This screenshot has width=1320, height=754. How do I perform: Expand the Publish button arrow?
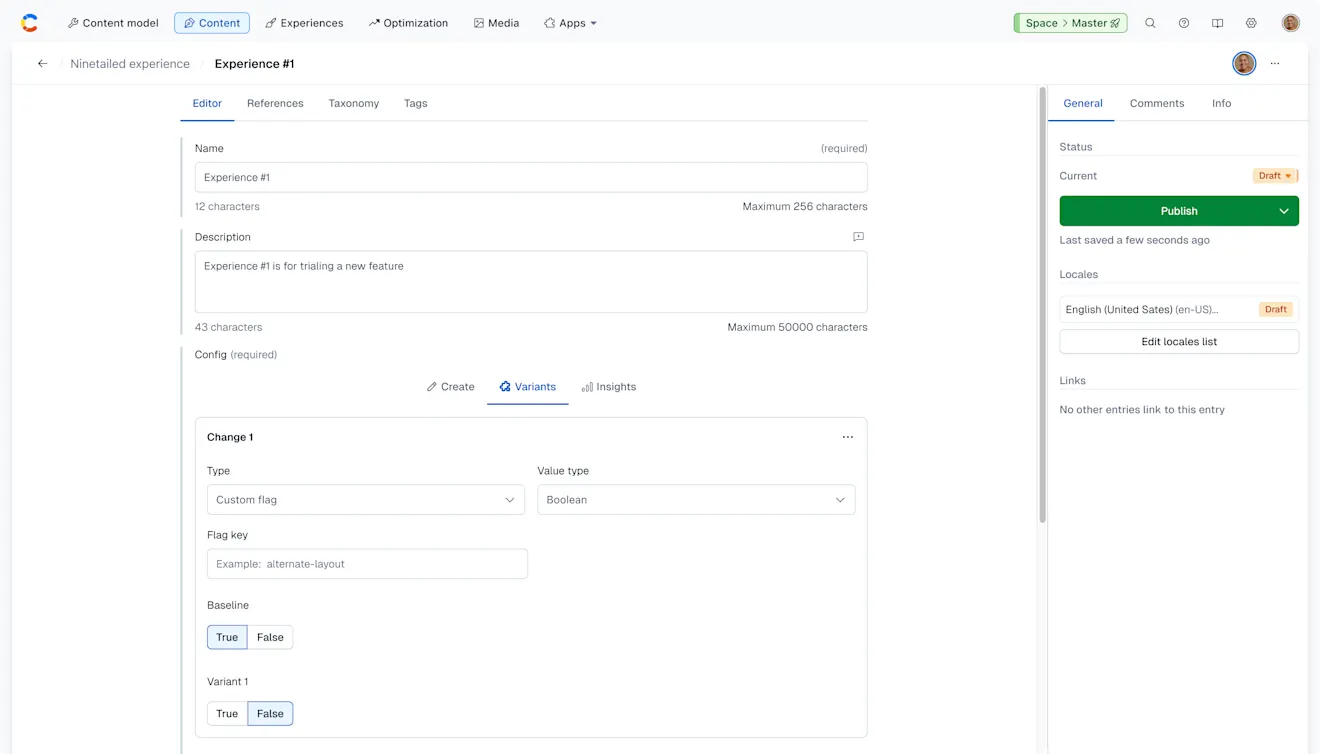pyautogui.click(x=1283, y=211)
